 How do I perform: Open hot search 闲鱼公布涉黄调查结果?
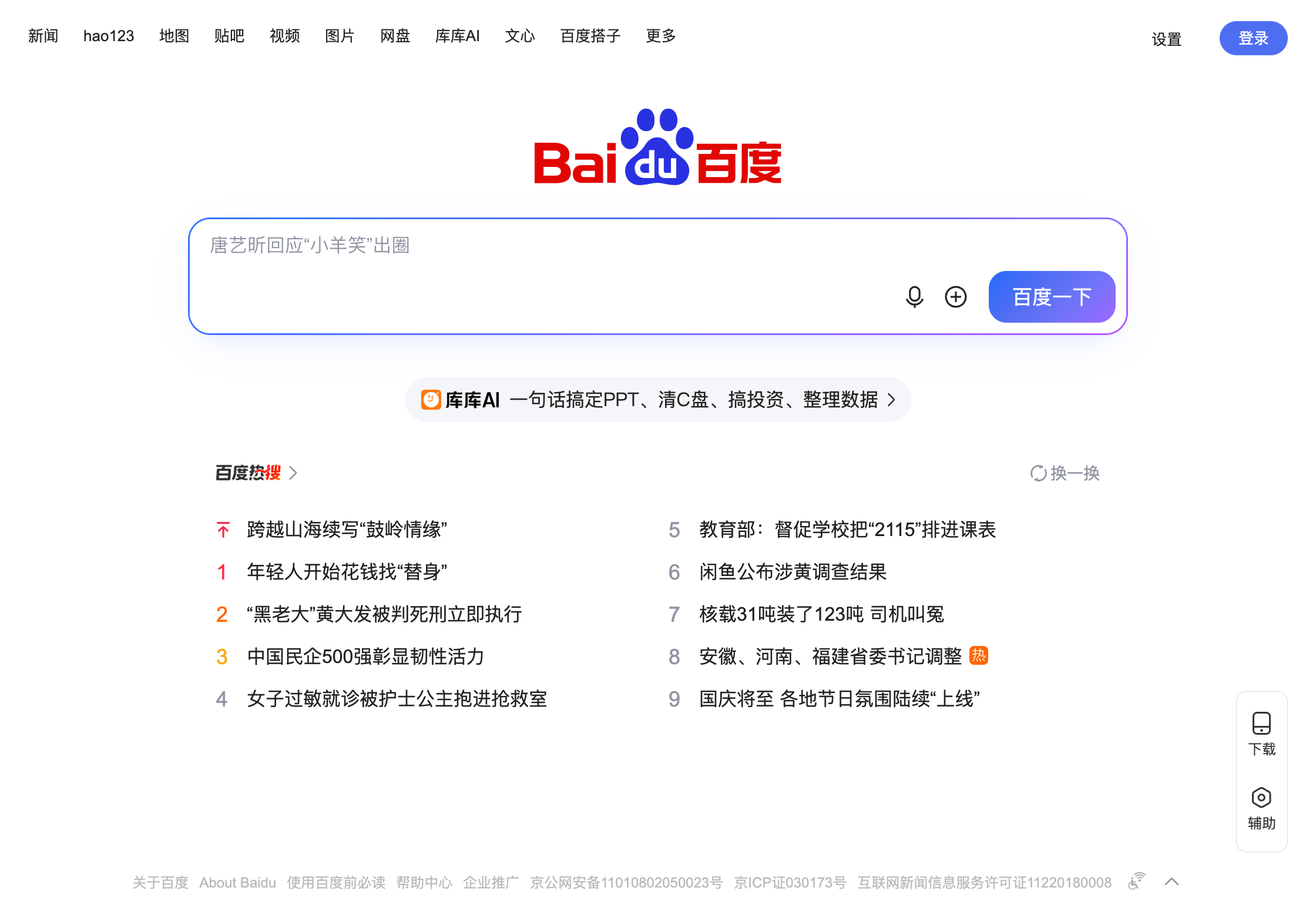[793, 572]
